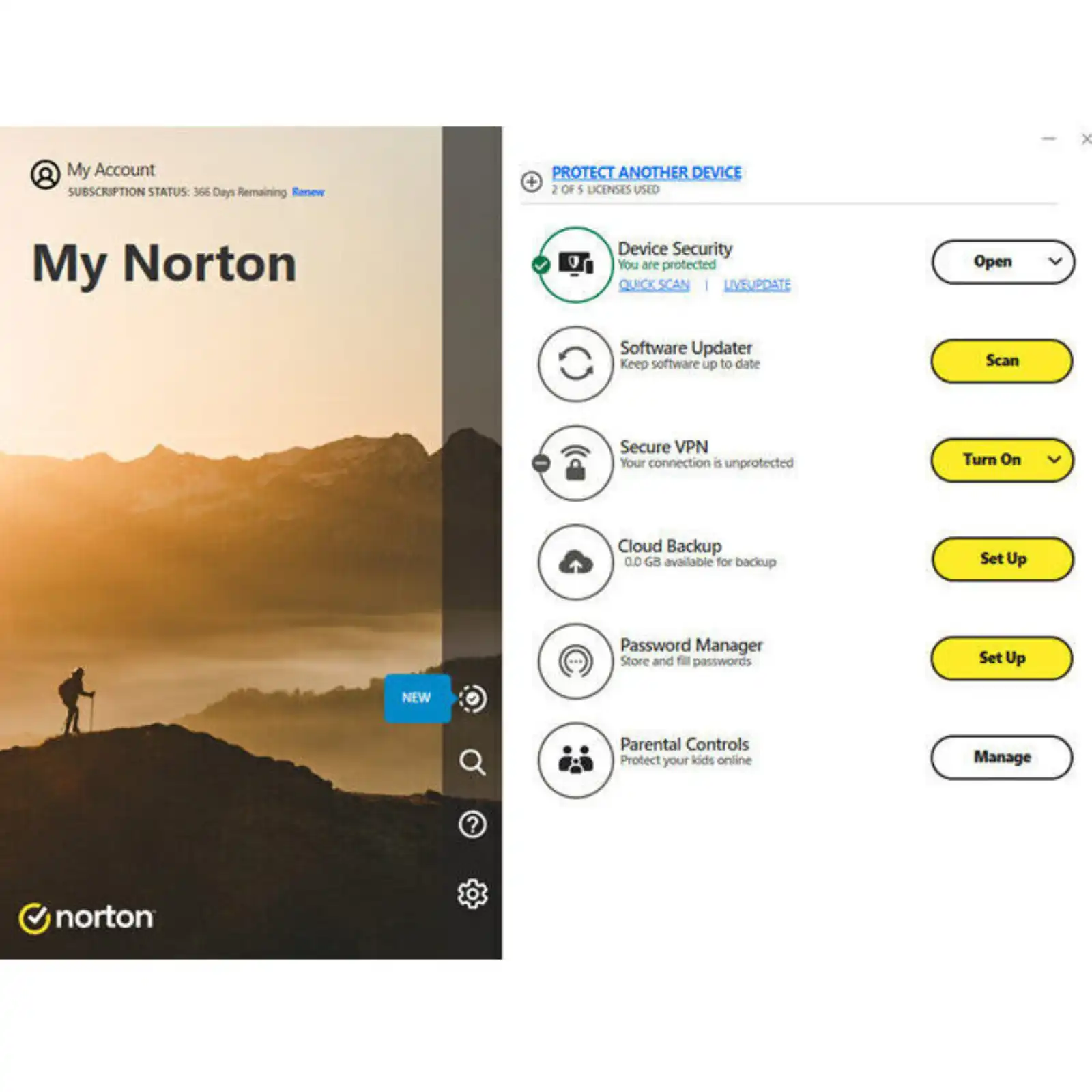Viewport: 1092px width, 1092px height.
Task: Open the Secure VPN lock icon
Action: click(575, 463)
